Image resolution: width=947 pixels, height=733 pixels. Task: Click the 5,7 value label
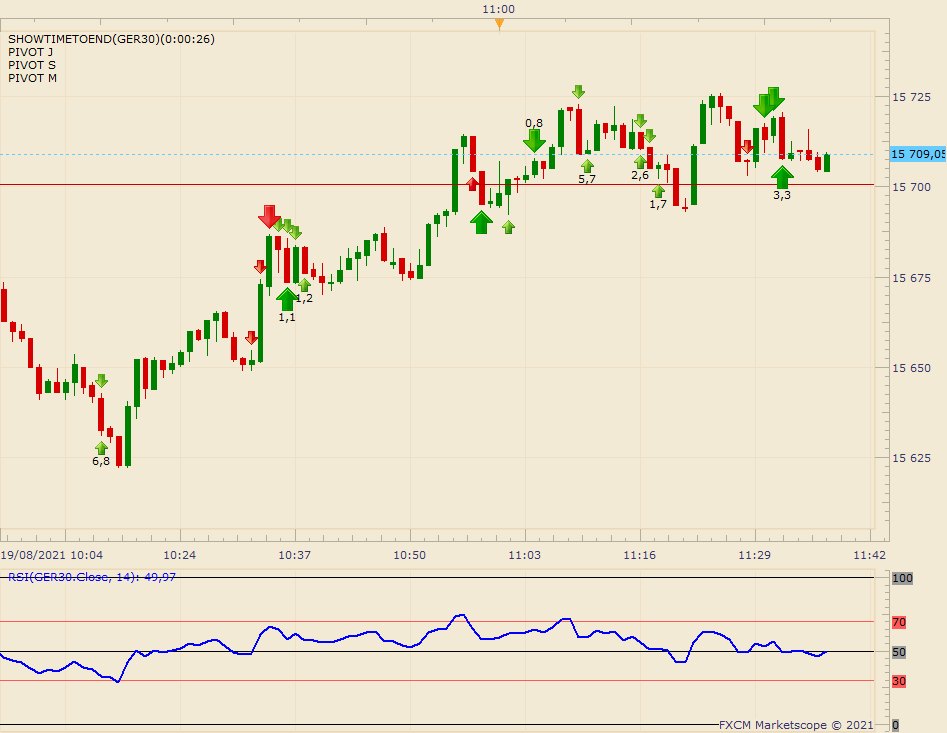587,179
